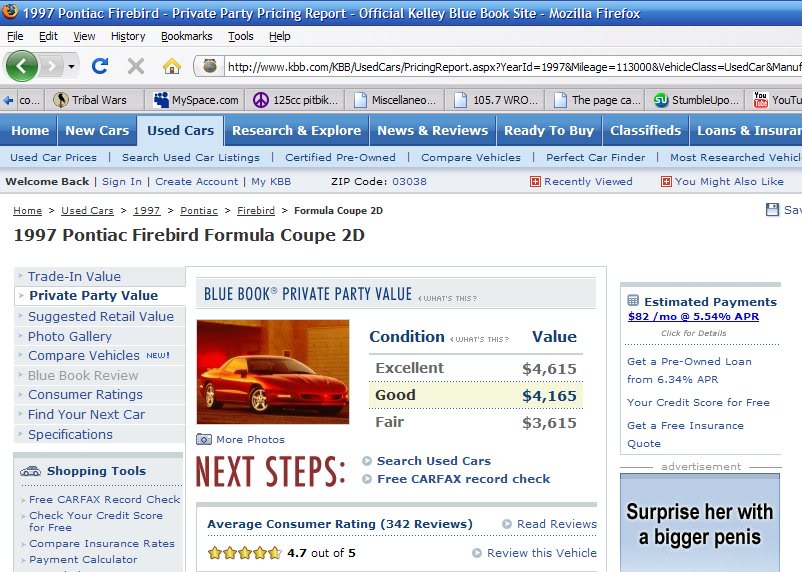
Task: Reload the page with the refresh icon
Action: 100,66
